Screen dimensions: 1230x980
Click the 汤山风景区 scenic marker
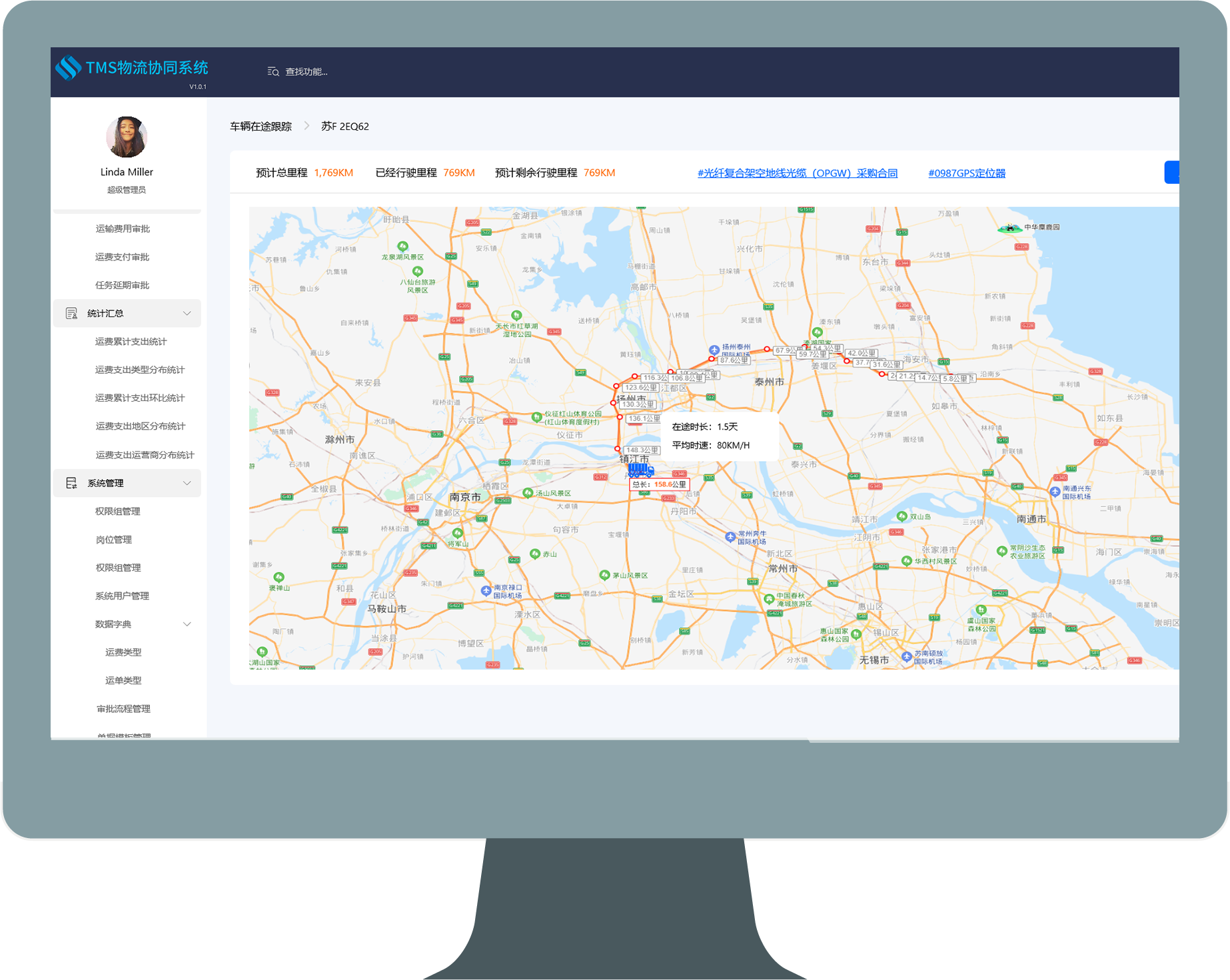coord(528,493)
